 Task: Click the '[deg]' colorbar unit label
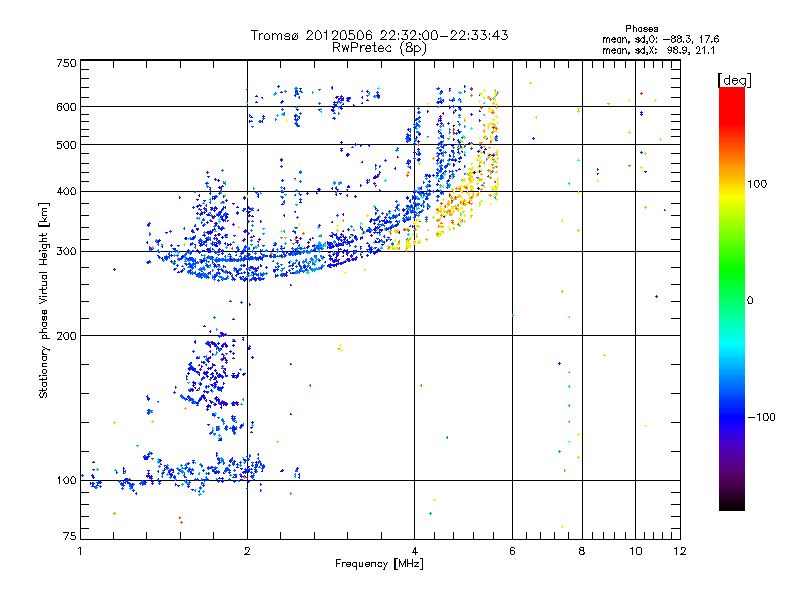tap(734, 80)
